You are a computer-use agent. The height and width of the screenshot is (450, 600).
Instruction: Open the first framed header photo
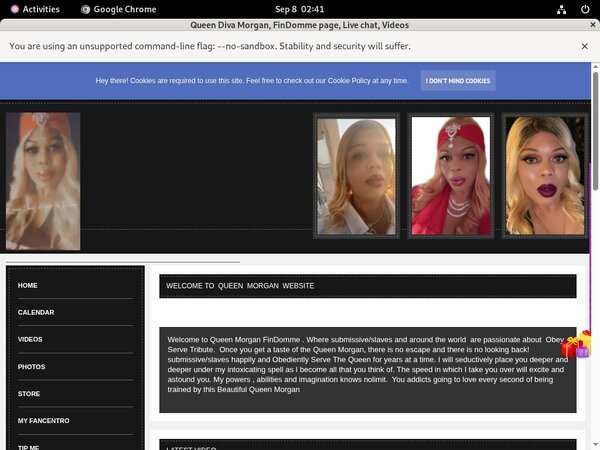356,176
